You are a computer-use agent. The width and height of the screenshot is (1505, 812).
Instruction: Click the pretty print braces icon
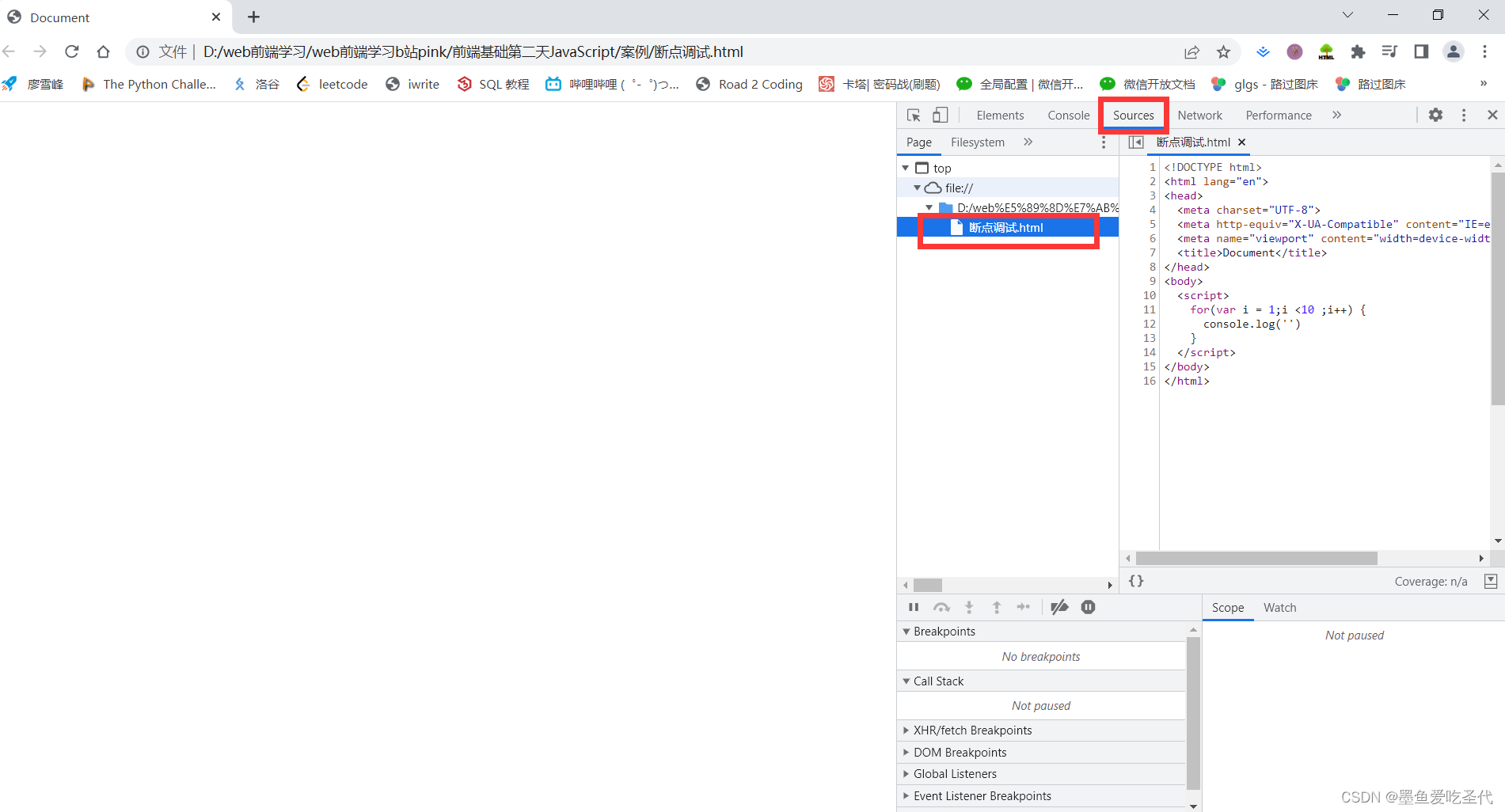[x=1136, y=581]
